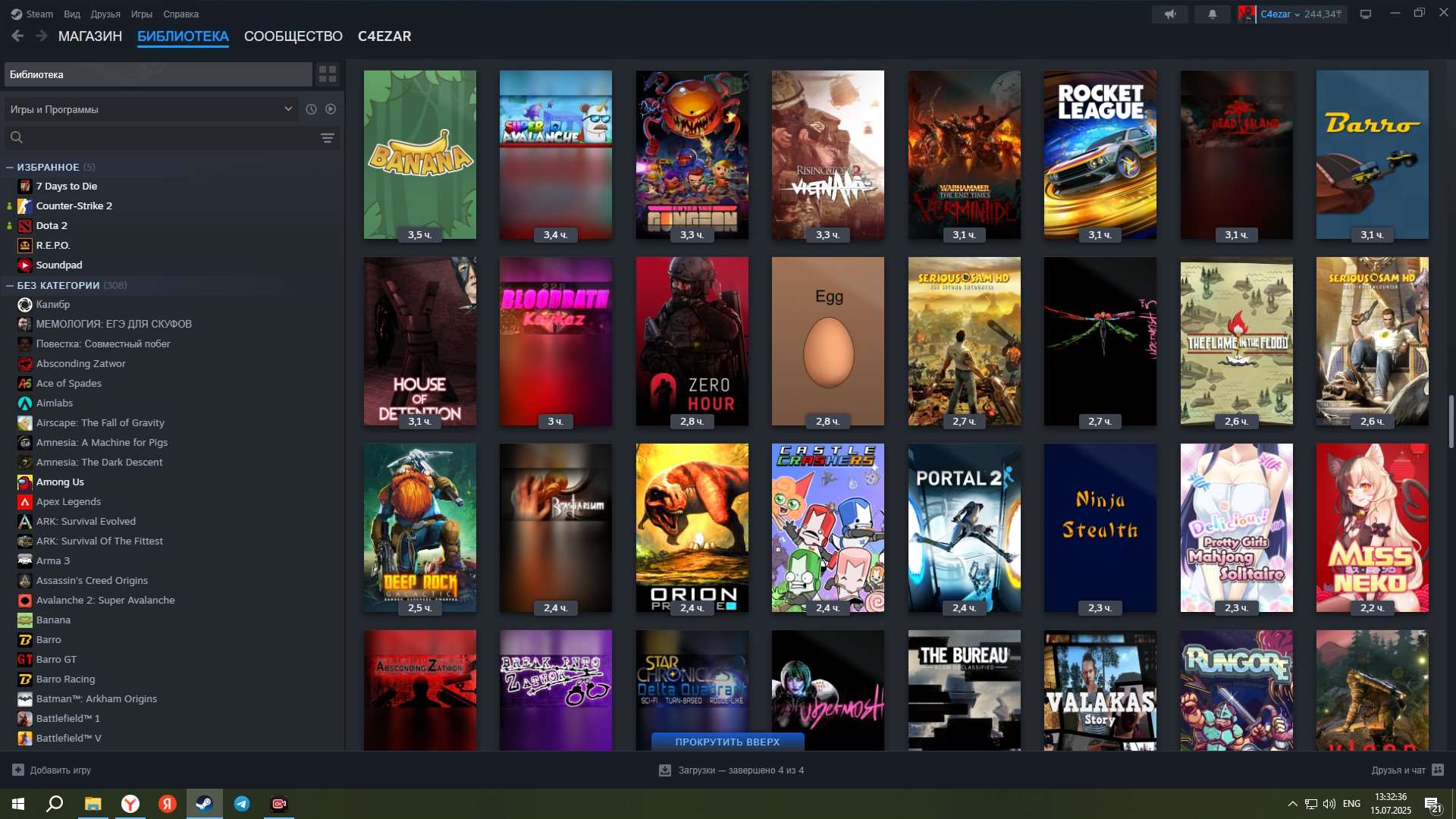Show hidden system tray icons
The width and height of the screenshot is (1456, 819).
(x=1292, y=804)
